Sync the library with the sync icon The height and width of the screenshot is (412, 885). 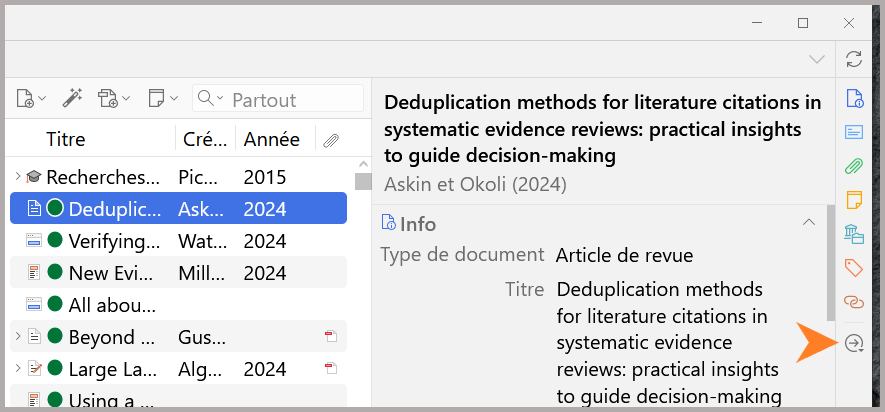[854, 59]
